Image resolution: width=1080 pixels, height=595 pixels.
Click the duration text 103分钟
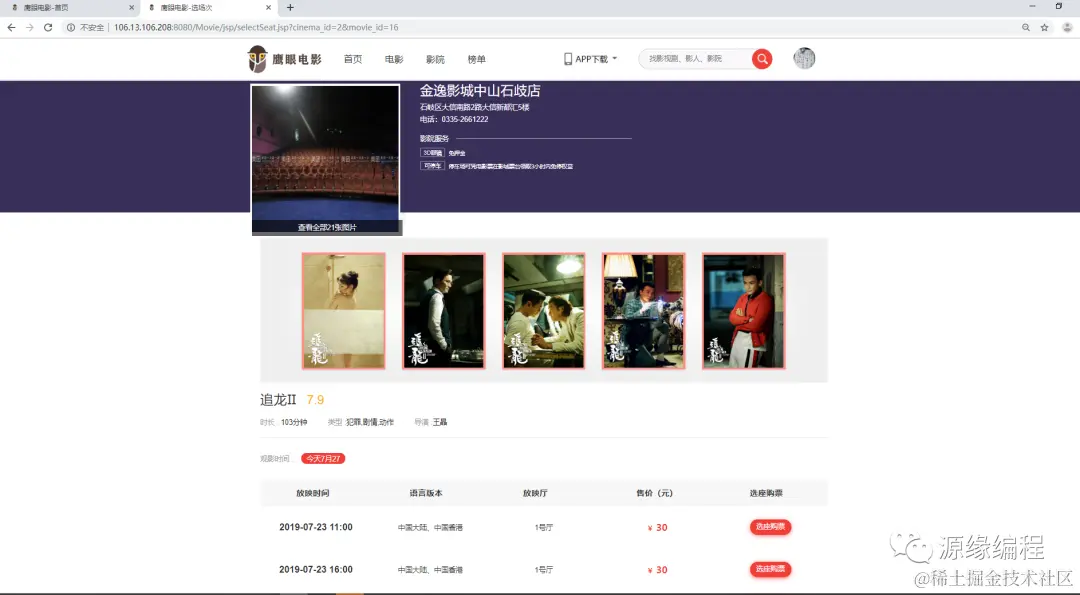tap(294, 422)
